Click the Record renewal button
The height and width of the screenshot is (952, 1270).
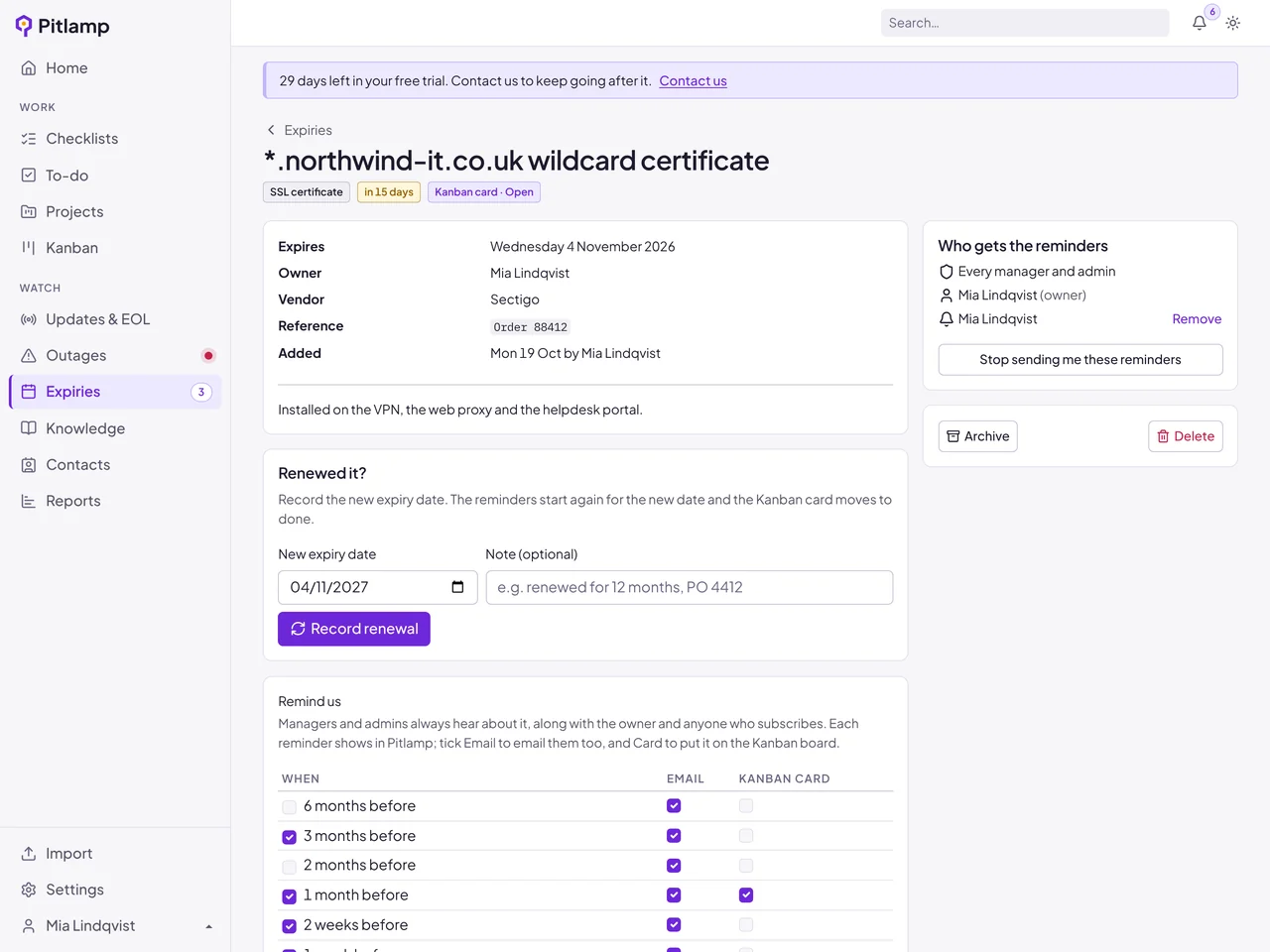coord(354,629)
